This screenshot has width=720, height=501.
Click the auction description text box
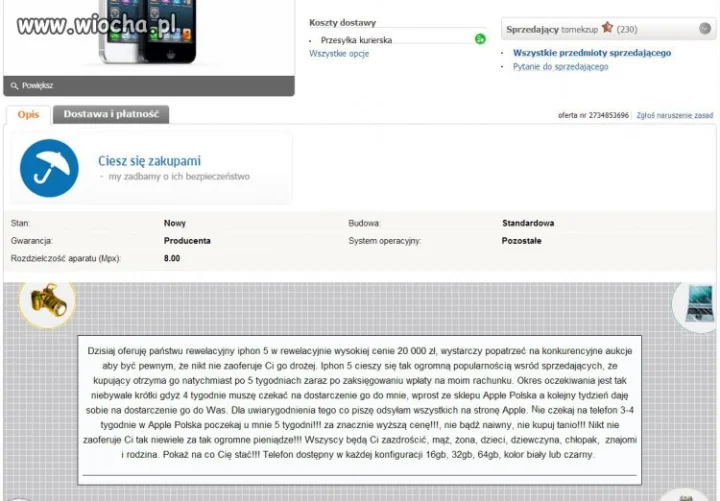click(x=360, y=410)
